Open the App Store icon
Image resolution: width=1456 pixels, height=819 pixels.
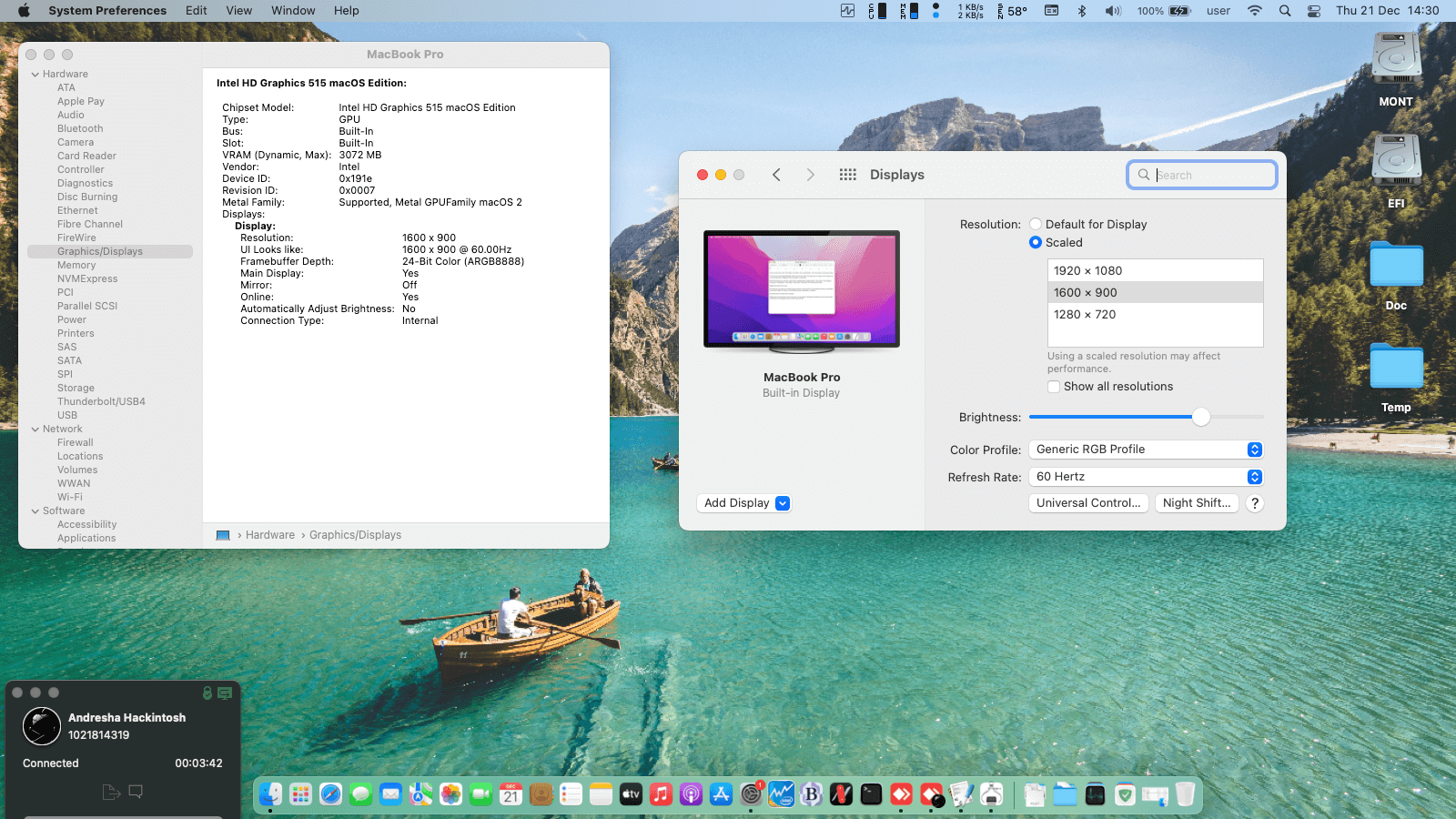click(722, 794)
